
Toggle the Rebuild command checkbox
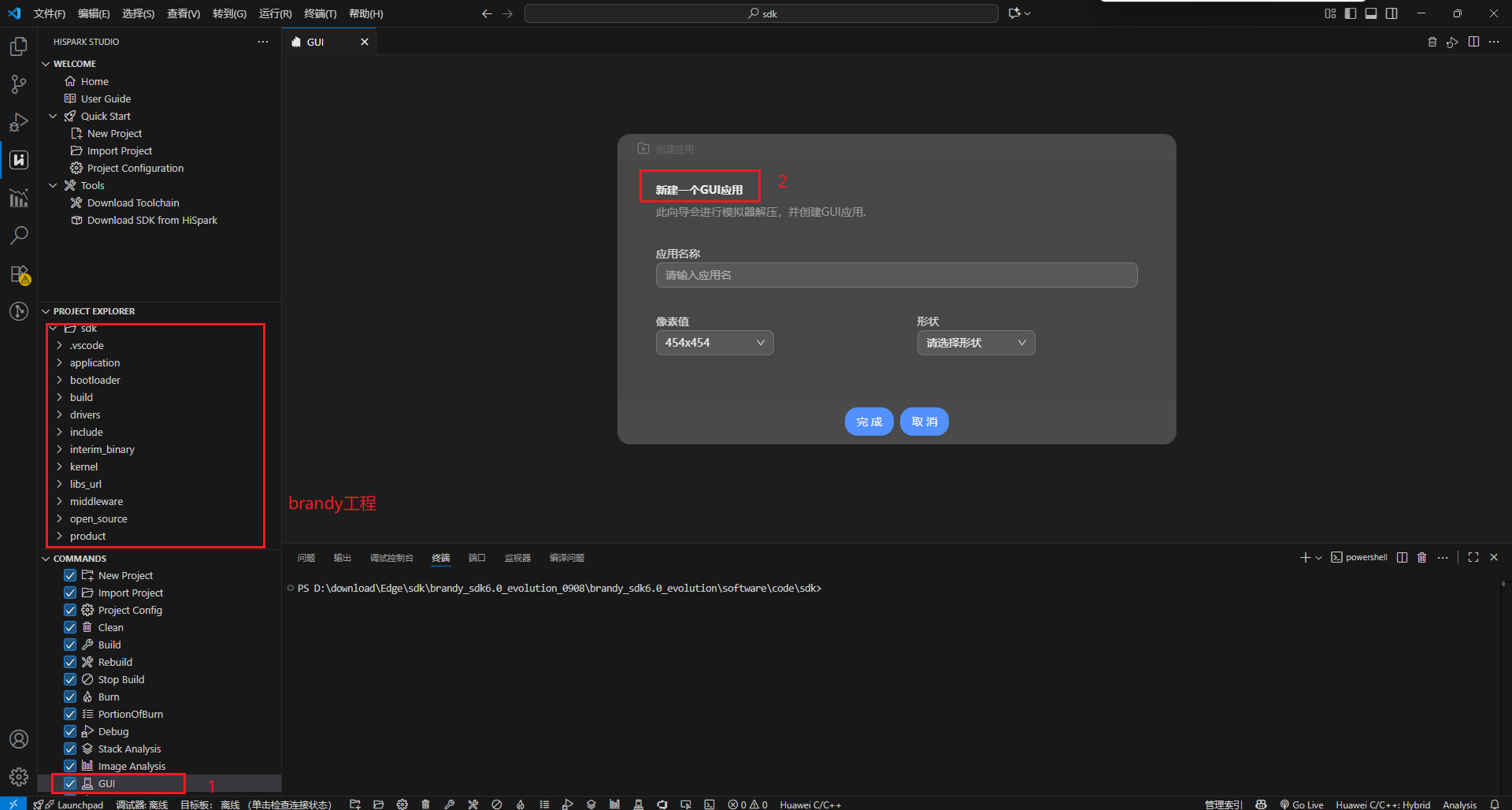(70, 663)
